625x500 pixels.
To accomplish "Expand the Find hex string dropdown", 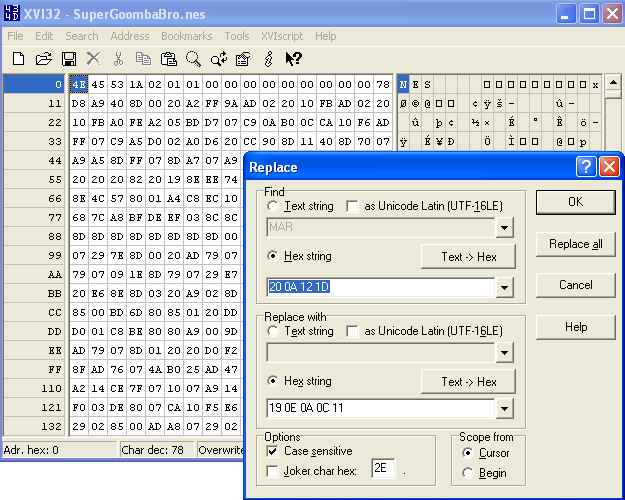I will (x=505, y=288).
